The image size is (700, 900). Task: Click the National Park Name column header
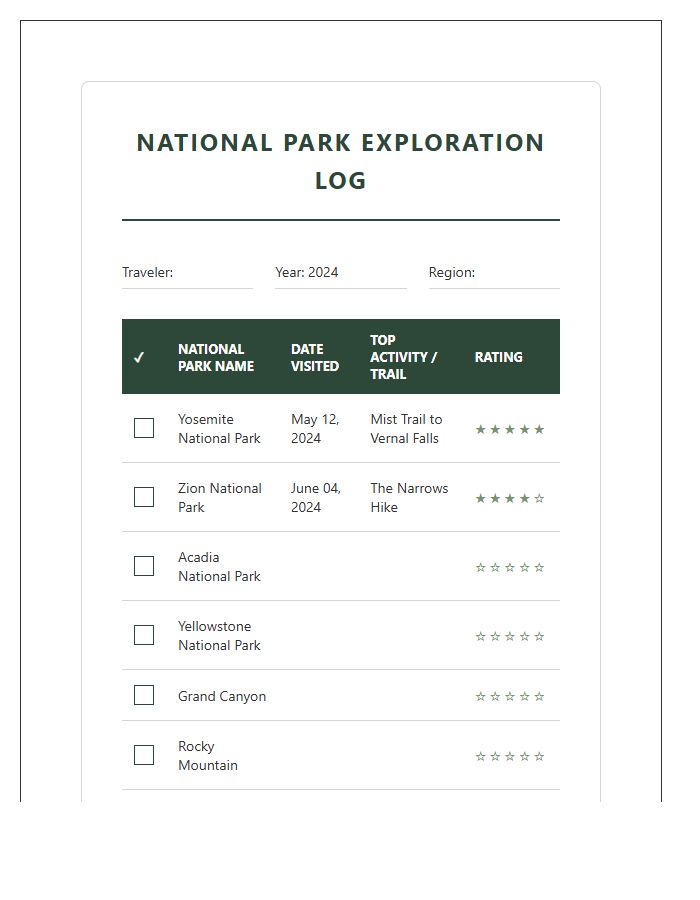pos(216,358)
